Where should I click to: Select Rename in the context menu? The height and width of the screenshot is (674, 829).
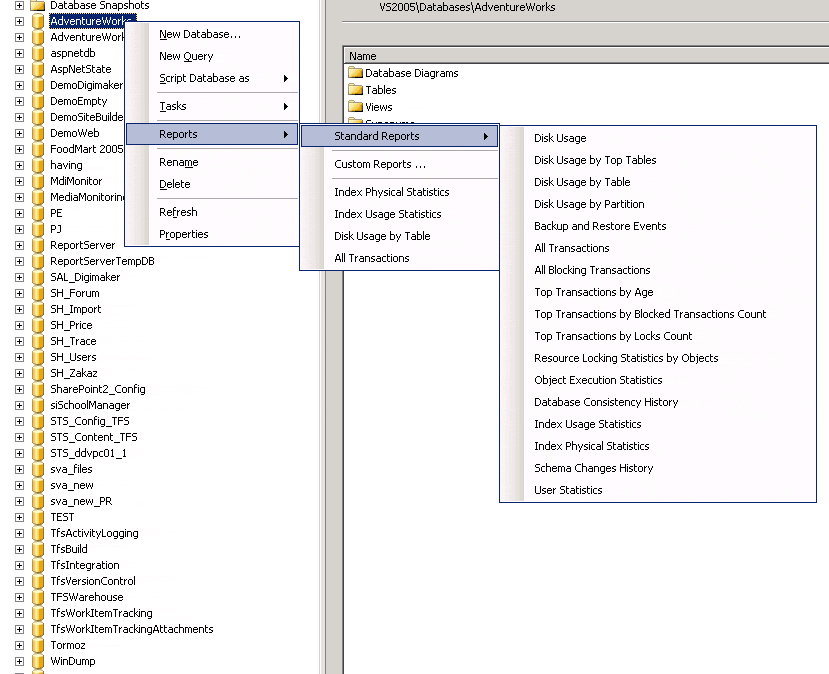[x=213, y=162]
